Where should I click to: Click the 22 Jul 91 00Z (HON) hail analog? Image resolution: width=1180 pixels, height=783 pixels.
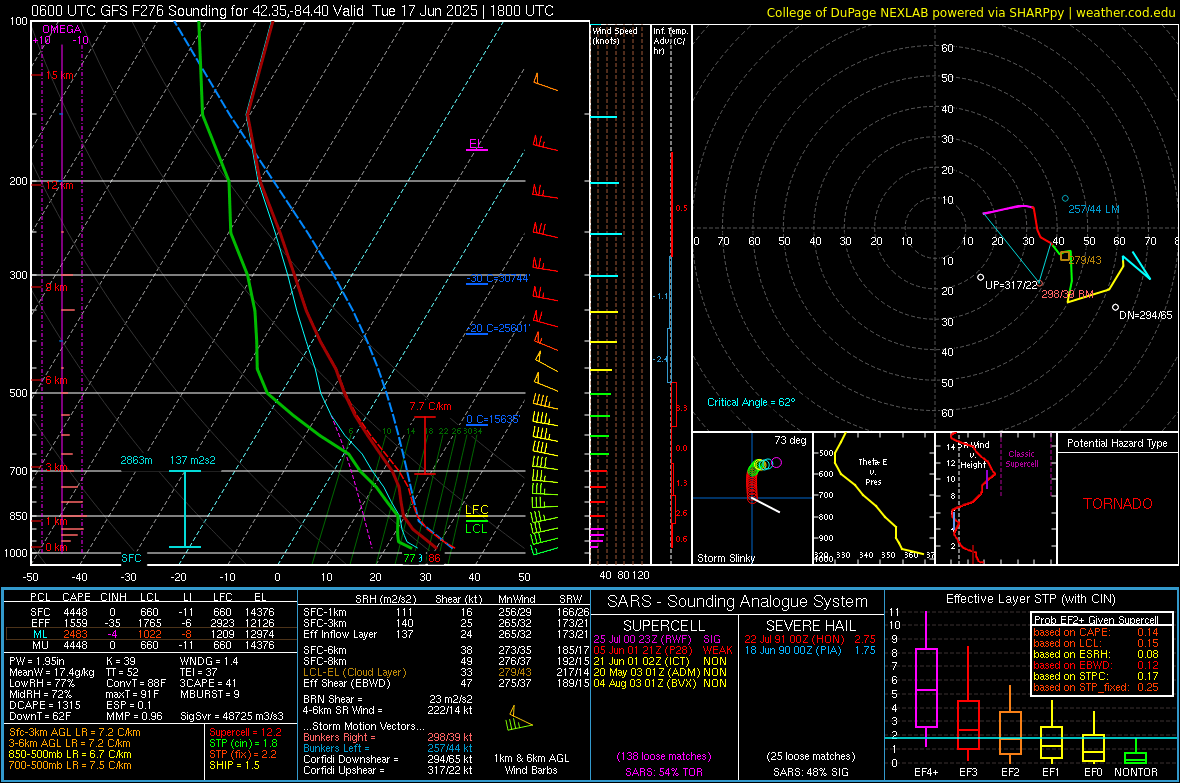point(795,639)
